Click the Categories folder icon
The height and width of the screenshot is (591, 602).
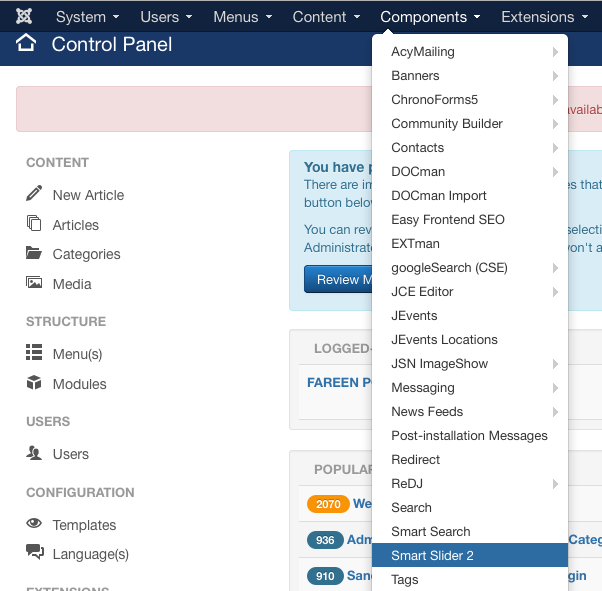(x=34, y=253)
